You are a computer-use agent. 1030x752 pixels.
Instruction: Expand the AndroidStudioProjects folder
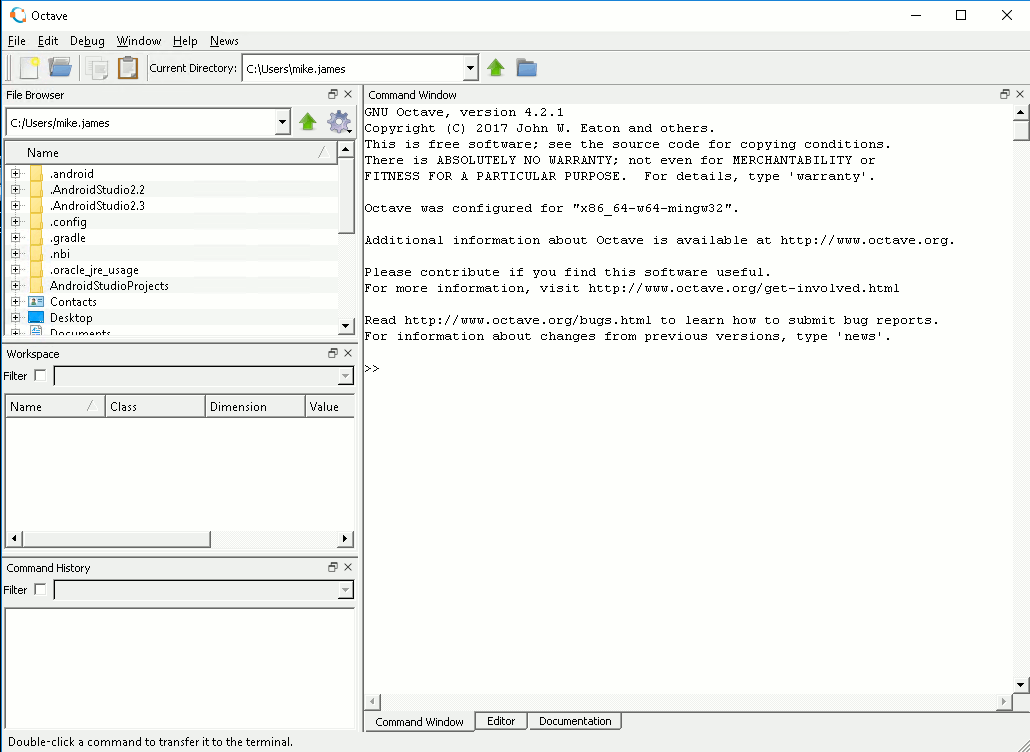(x=16, y=286)
